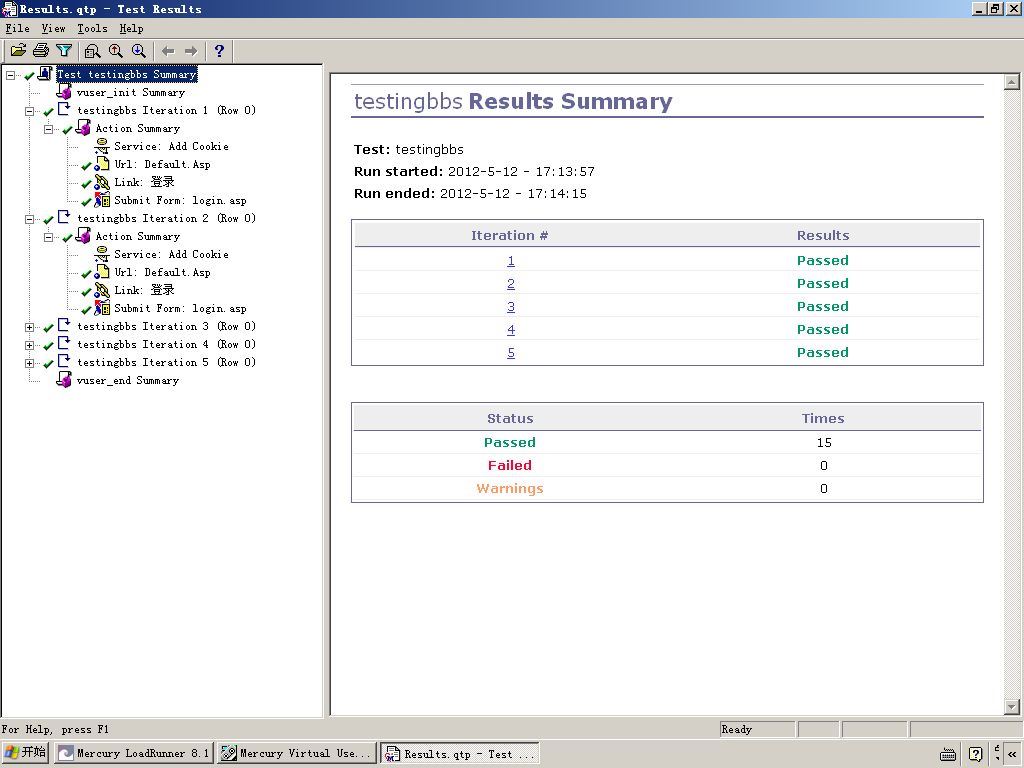The width and height of the screenshot is (1024, 768).
Task: Click the Warnings status label
Action: pyautogui.click(x=510, y=488)
